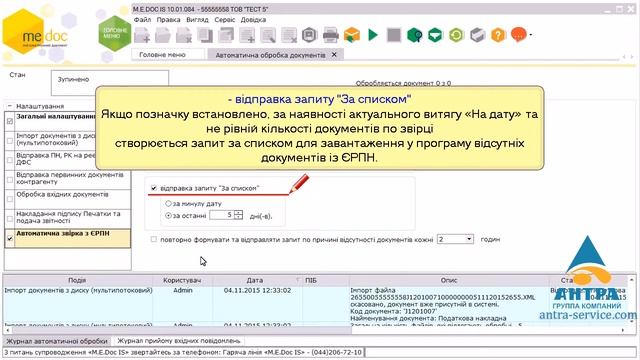Click the log table scroll up arrow
The height and width of the screenshot is (360, 640).
pos(631,280)
